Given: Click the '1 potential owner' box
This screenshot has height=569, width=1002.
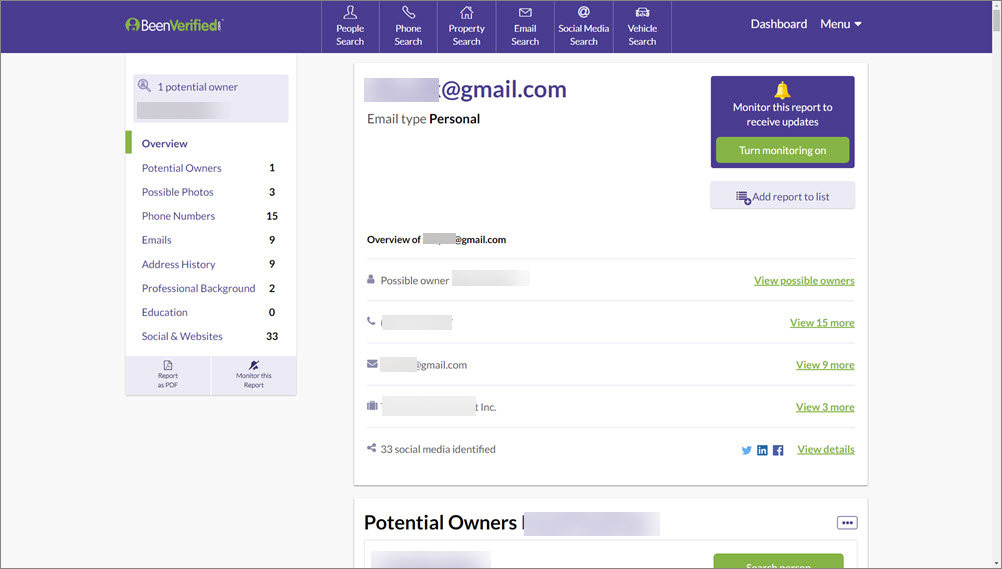Looking at the screenshot, I should click(211, 98).
